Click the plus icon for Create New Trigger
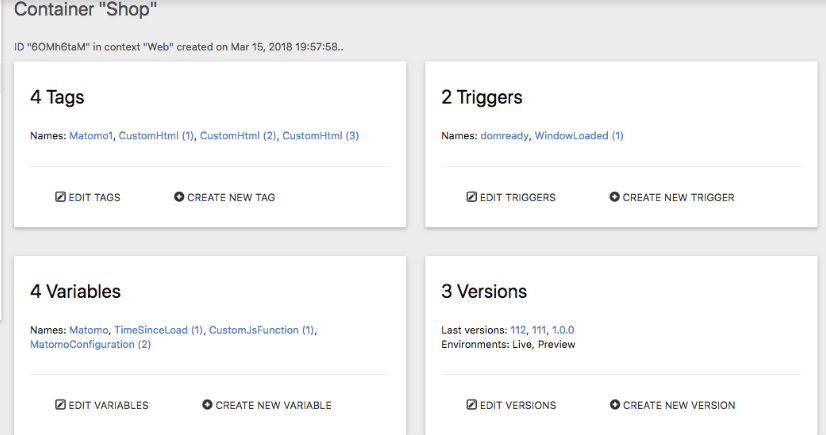 pyautogui.click(x=614, y=197)
